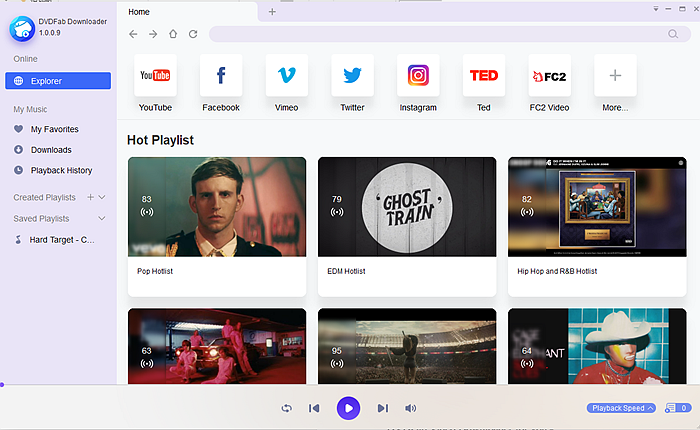Open the Instagram site shortcut
Viewport: 700px width, 430px height.
point(418,76)
